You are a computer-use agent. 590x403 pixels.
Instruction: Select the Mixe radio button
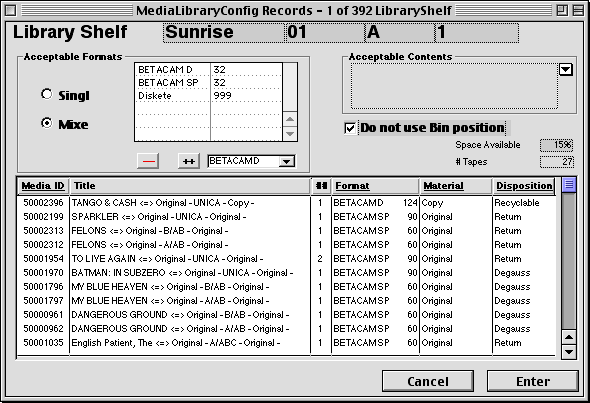coord(46,123)
